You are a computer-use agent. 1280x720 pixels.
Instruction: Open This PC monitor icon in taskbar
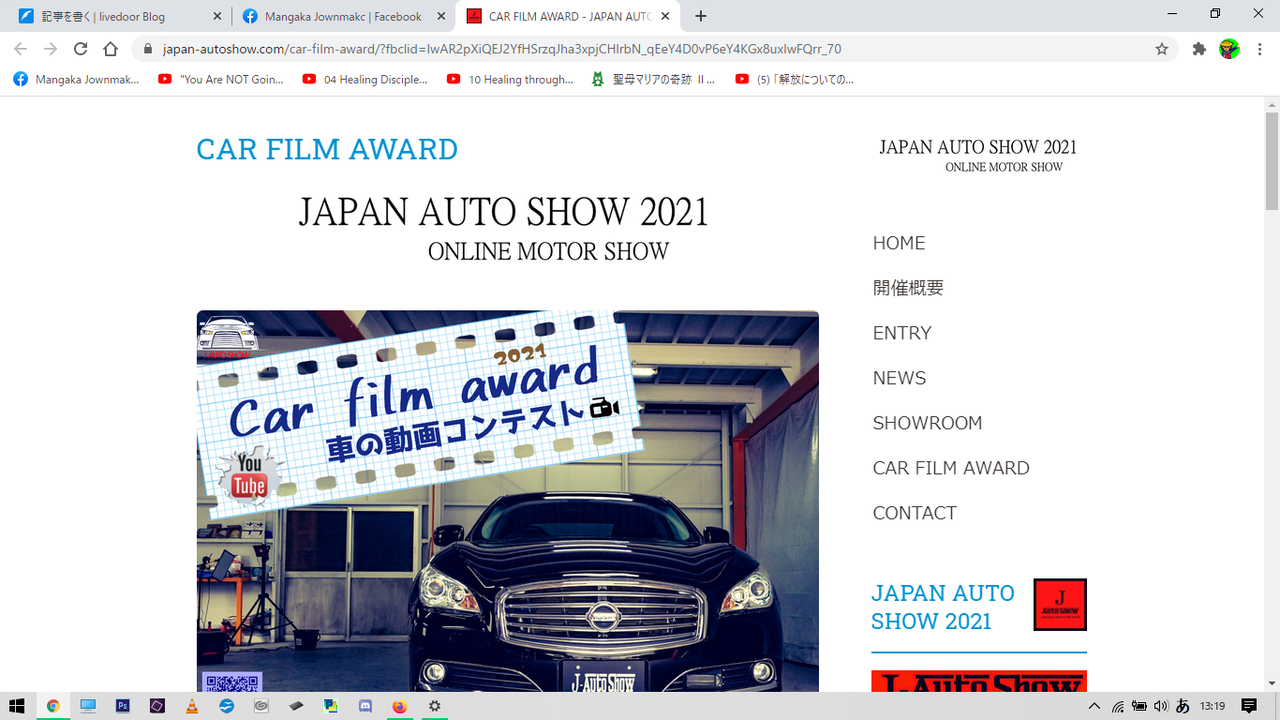coord(88,706)
